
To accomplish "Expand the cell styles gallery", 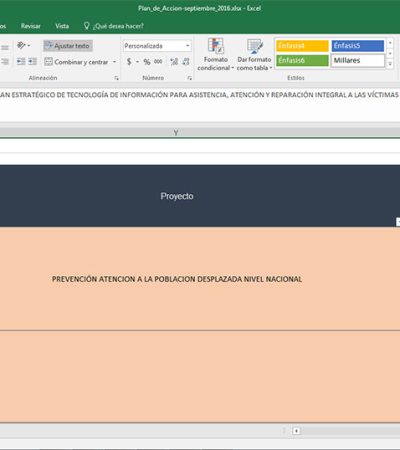I will [x=390, y=64].
